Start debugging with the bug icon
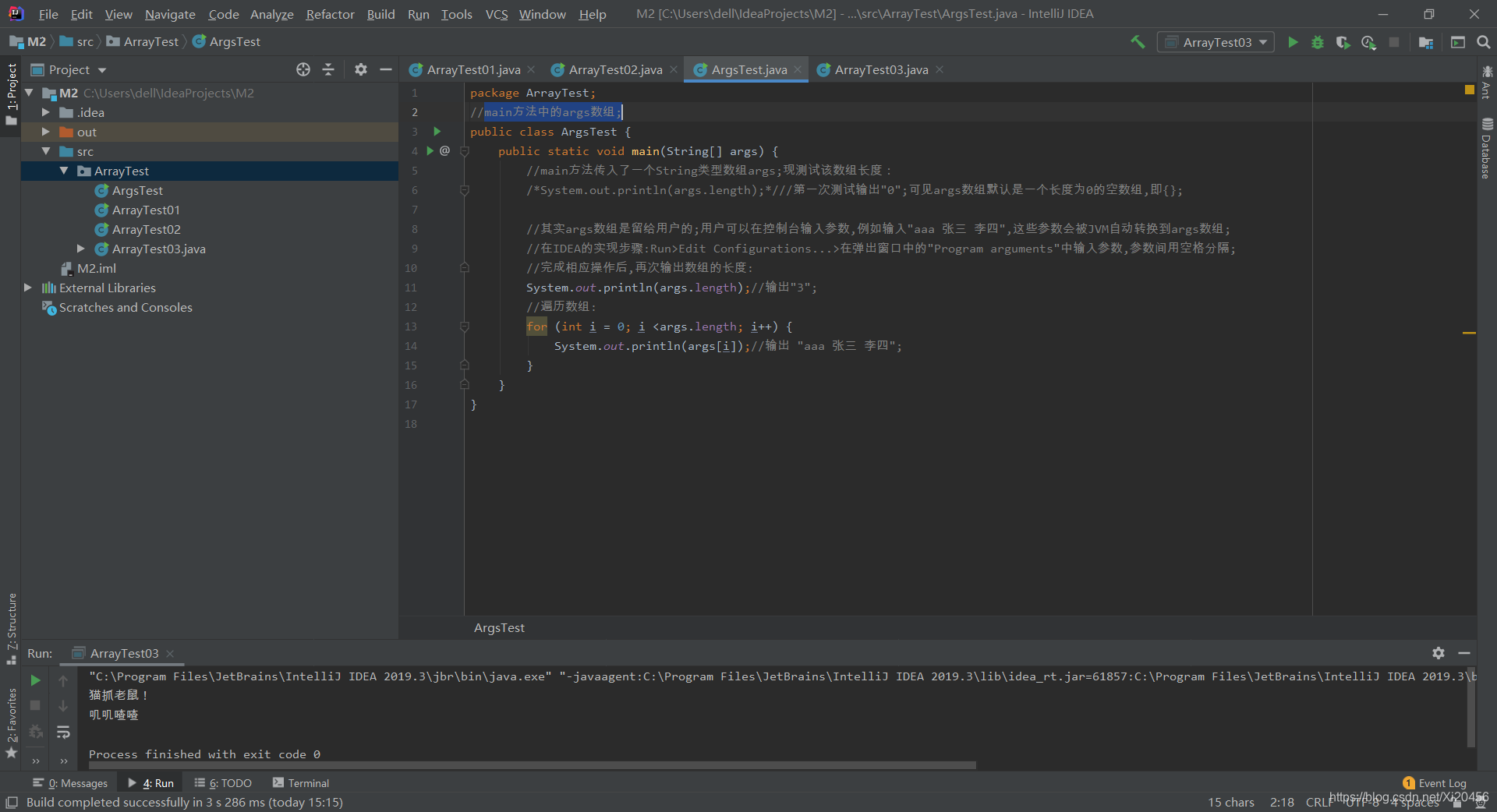 (1318, 42)
